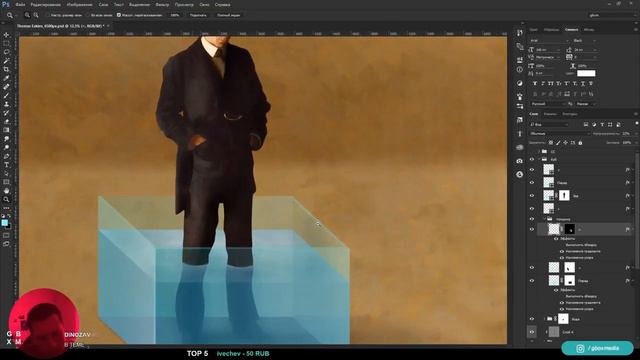
Task: Select the Brush tool
Action: 6,96
